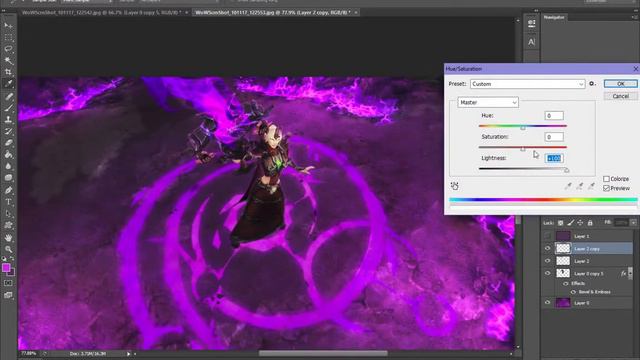Open the Preset dropdown

tap(528, 84)
